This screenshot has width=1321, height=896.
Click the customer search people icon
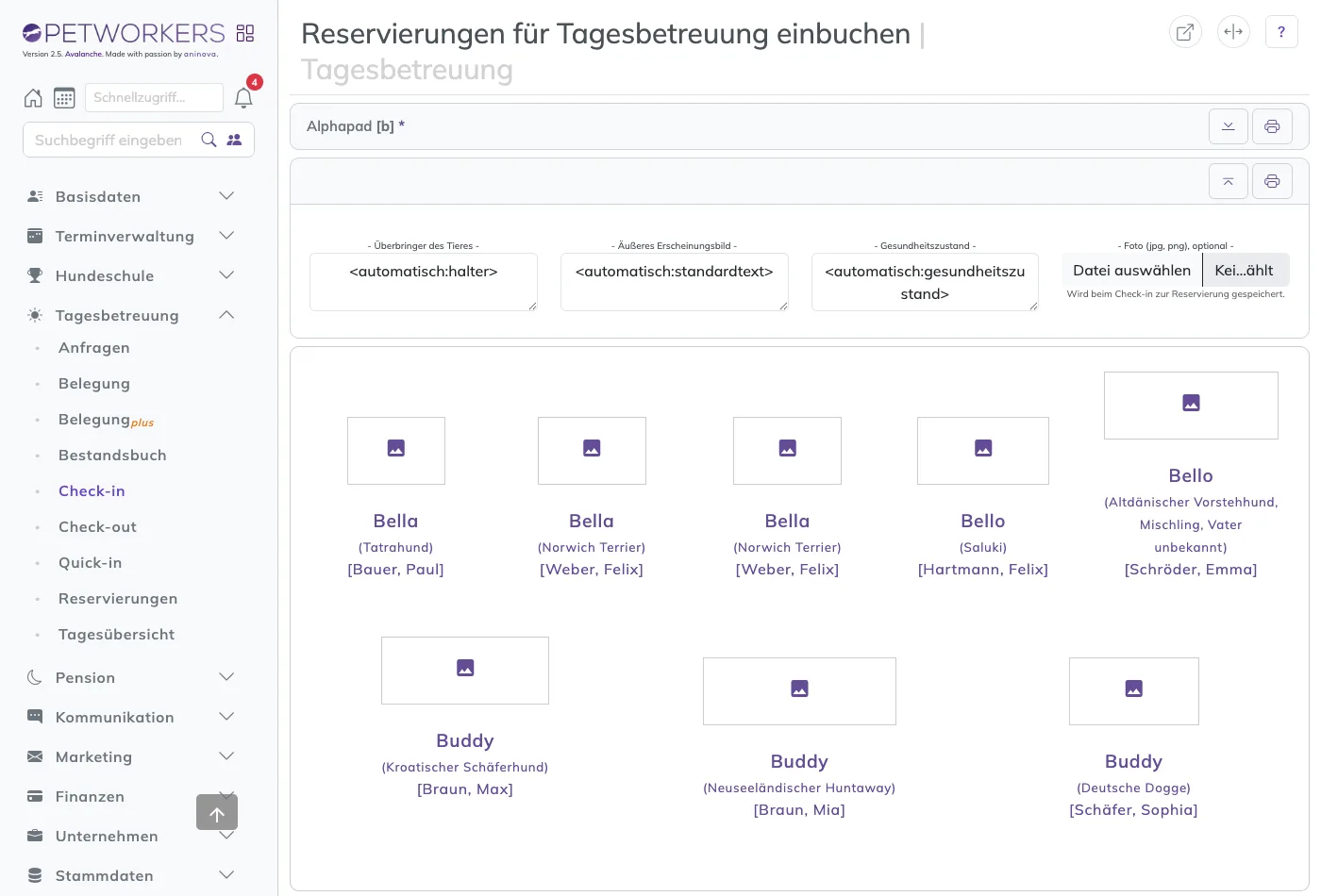[234, 140]
